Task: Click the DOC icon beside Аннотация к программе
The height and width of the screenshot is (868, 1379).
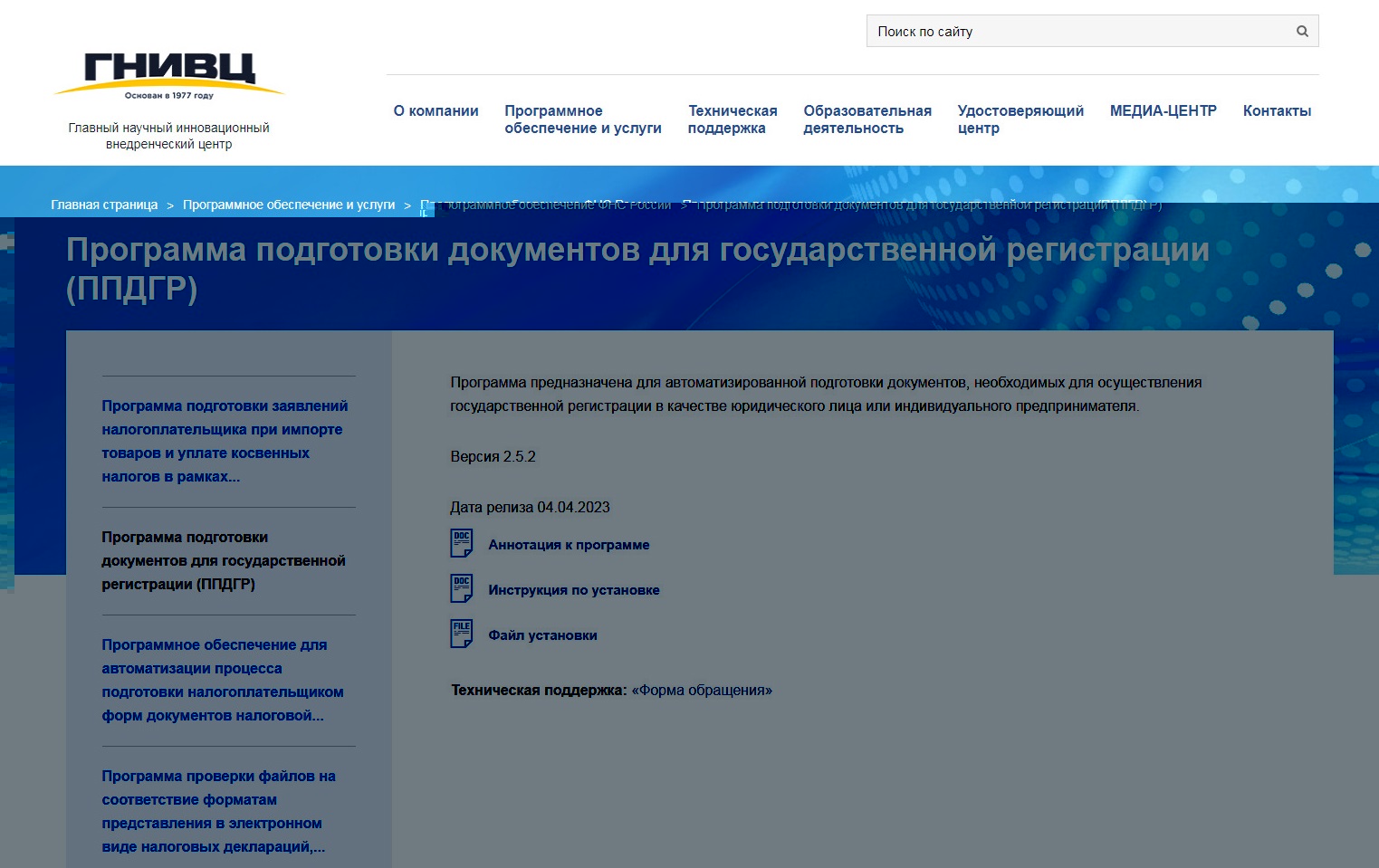Action: pos(462,543)
